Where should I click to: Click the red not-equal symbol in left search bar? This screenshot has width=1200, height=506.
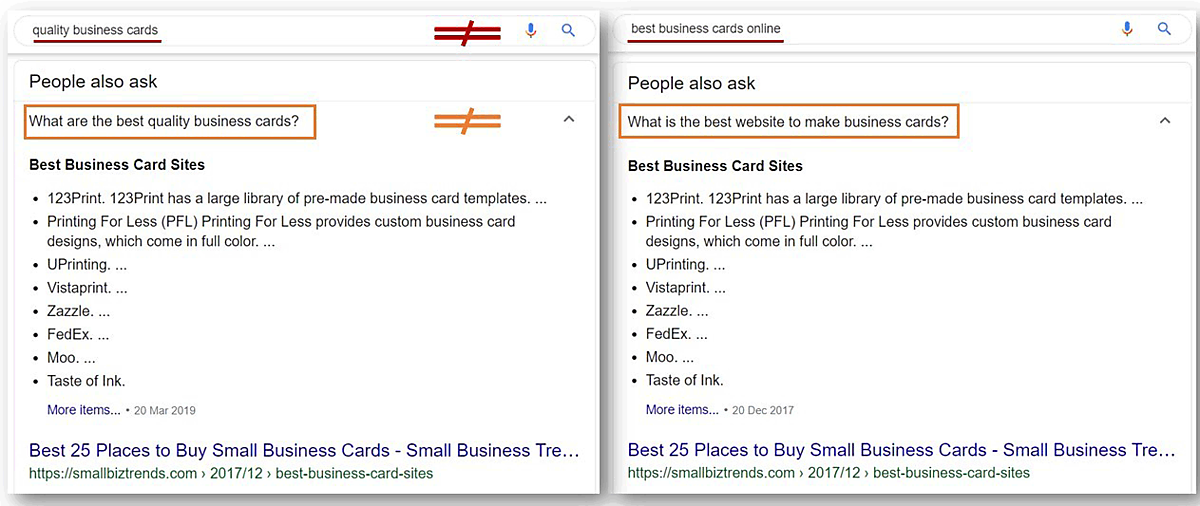pyautogui.click(x=467, y=33)
